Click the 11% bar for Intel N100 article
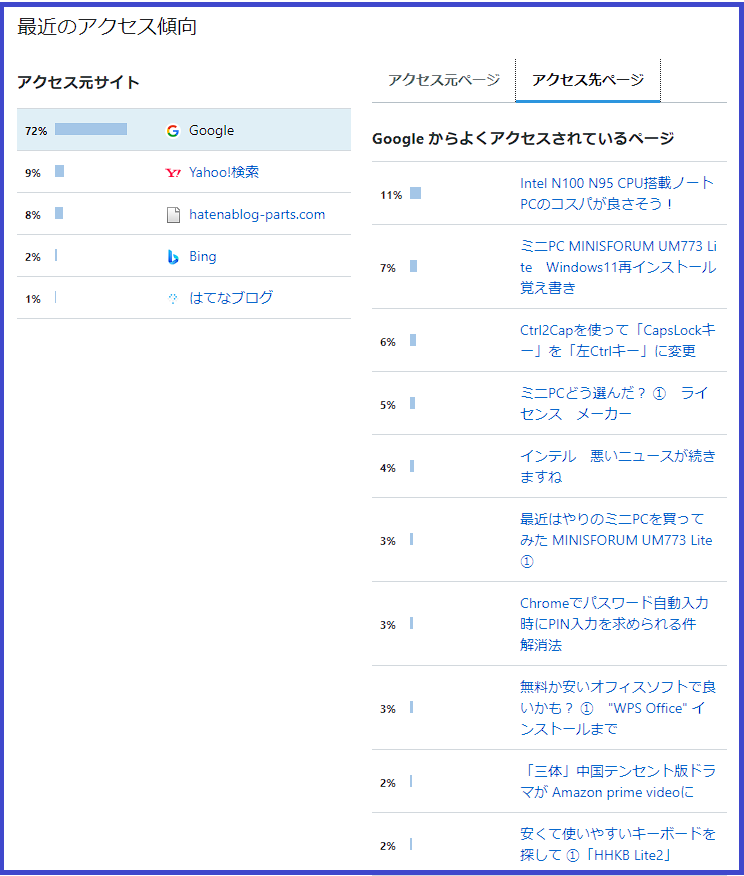 tap(416, 193)
